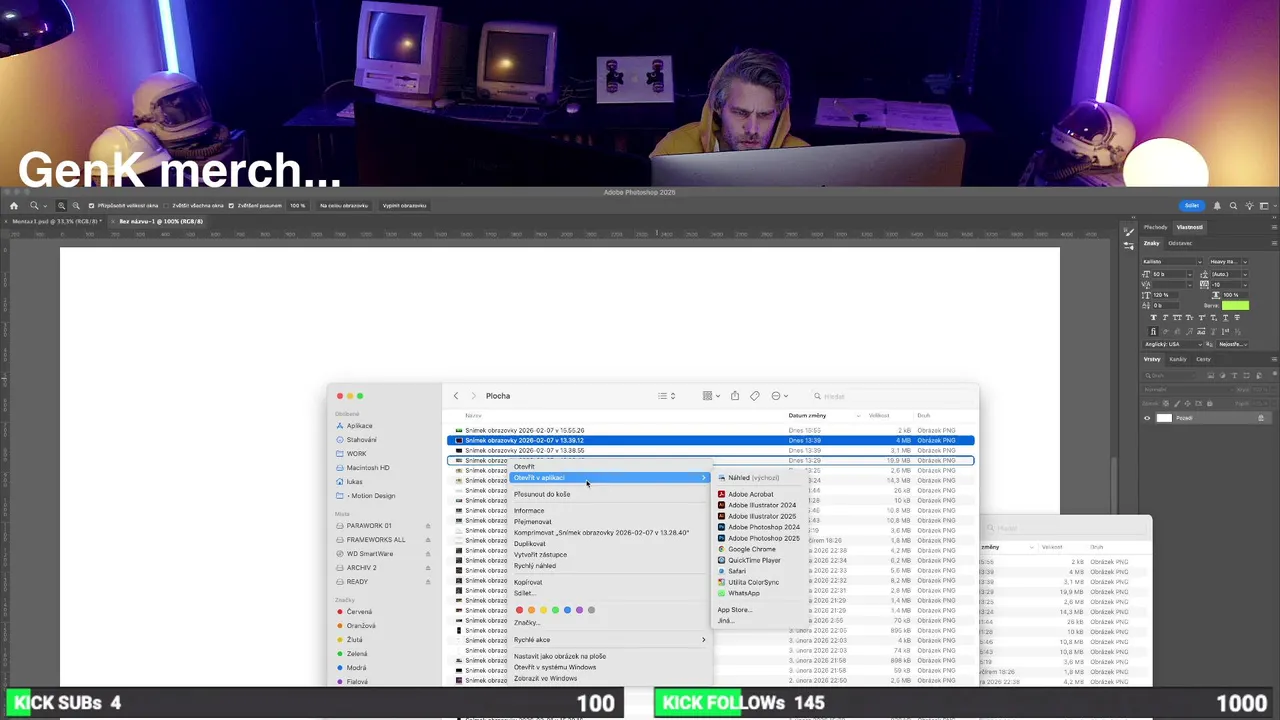This screenshot has width=1280, height=720.
Task: Open Stahování in Finder sidebar
Action: click(361, 440)
